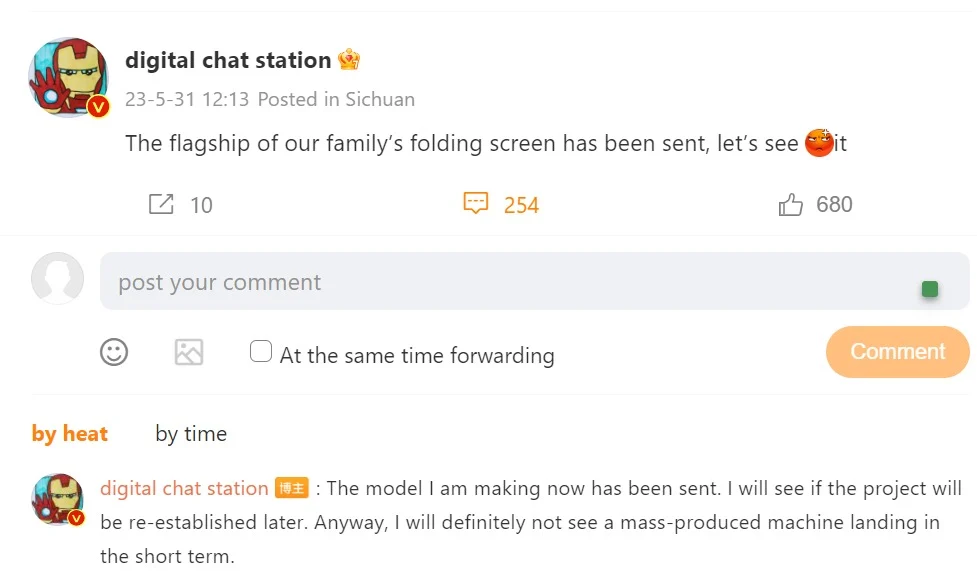Focus the "post your comment" input field
977x571 pixels.
[500, 282]
